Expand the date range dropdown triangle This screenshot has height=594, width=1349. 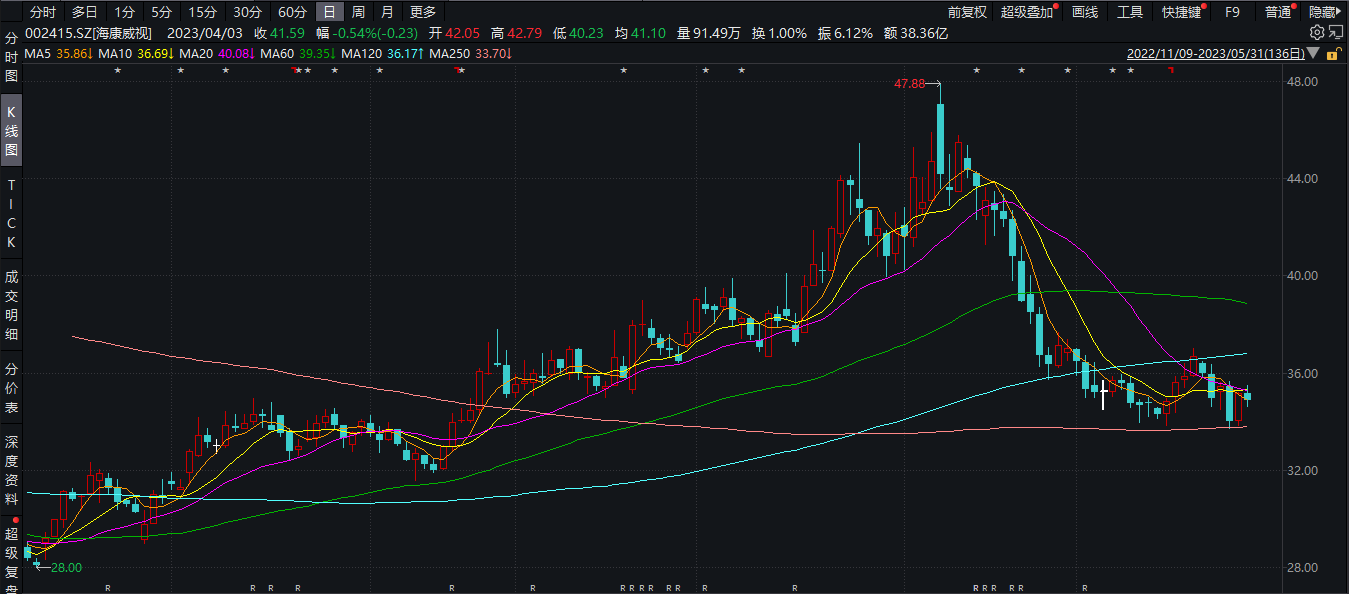tap(1315, 53)
